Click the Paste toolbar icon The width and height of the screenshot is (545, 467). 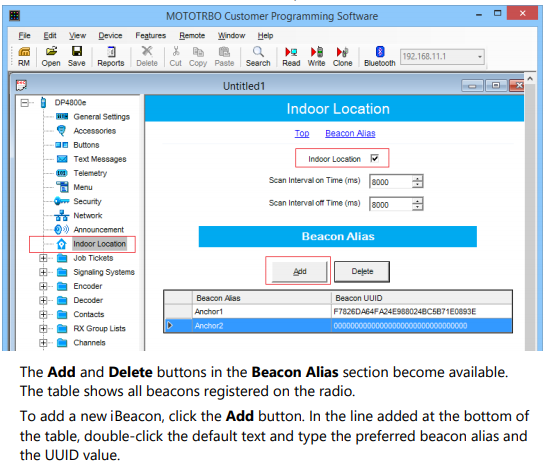tap(224, 56)
